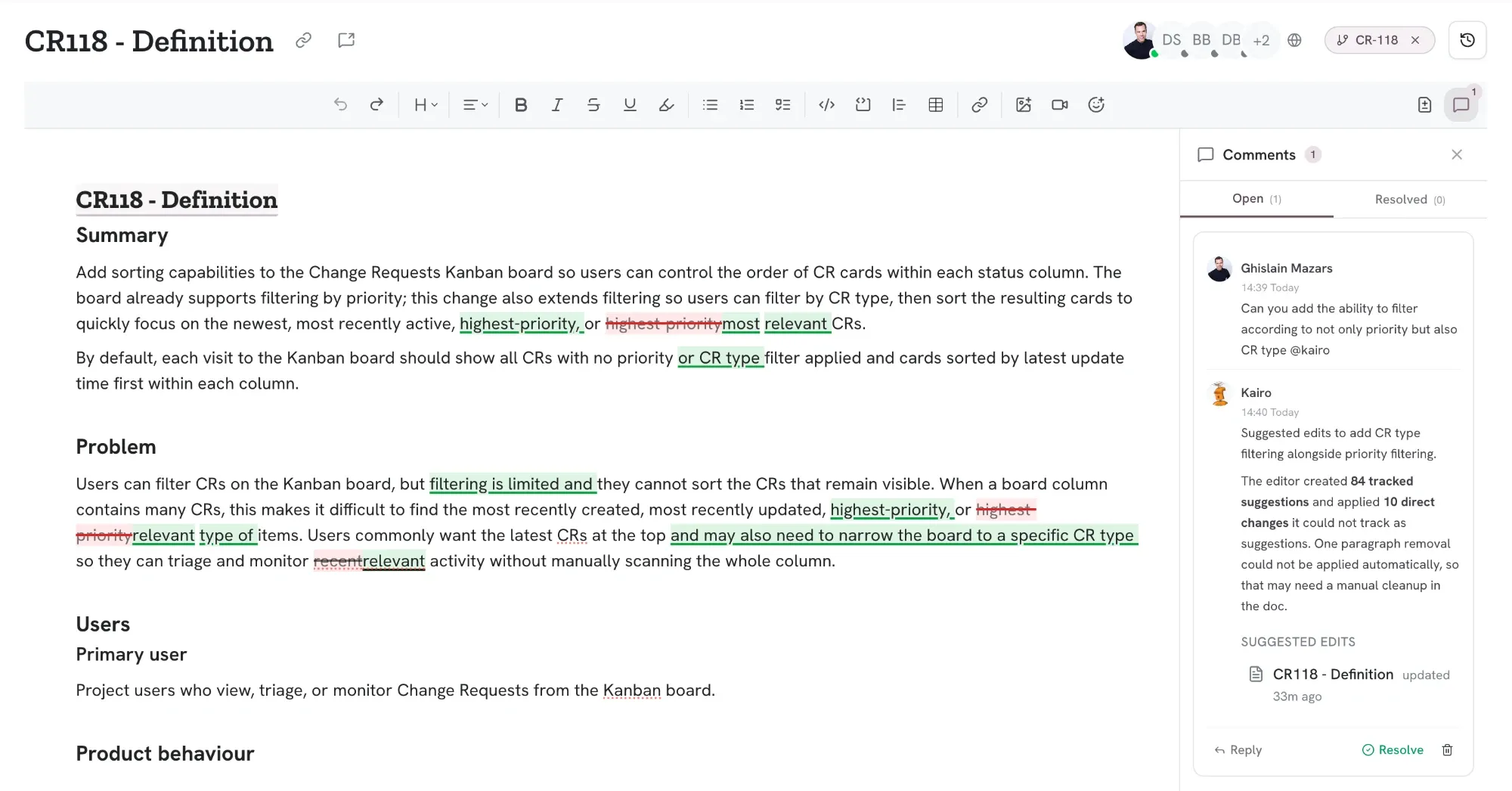Open the globe sharing settings
Screen dimensions: 1512x791
tap(1295, 40)
